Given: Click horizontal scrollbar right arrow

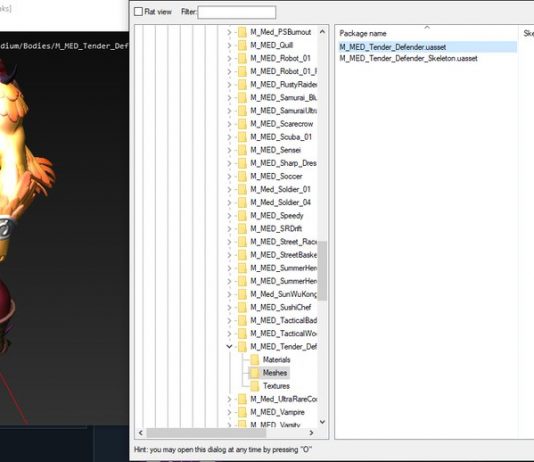Looking at the screenshot, I should click(311, 433).
